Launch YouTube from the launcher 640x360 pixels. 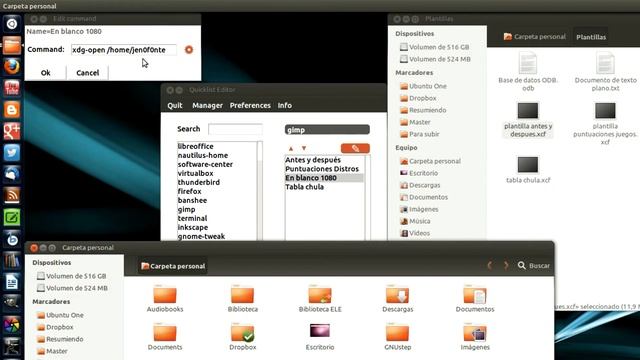[12, 88]
